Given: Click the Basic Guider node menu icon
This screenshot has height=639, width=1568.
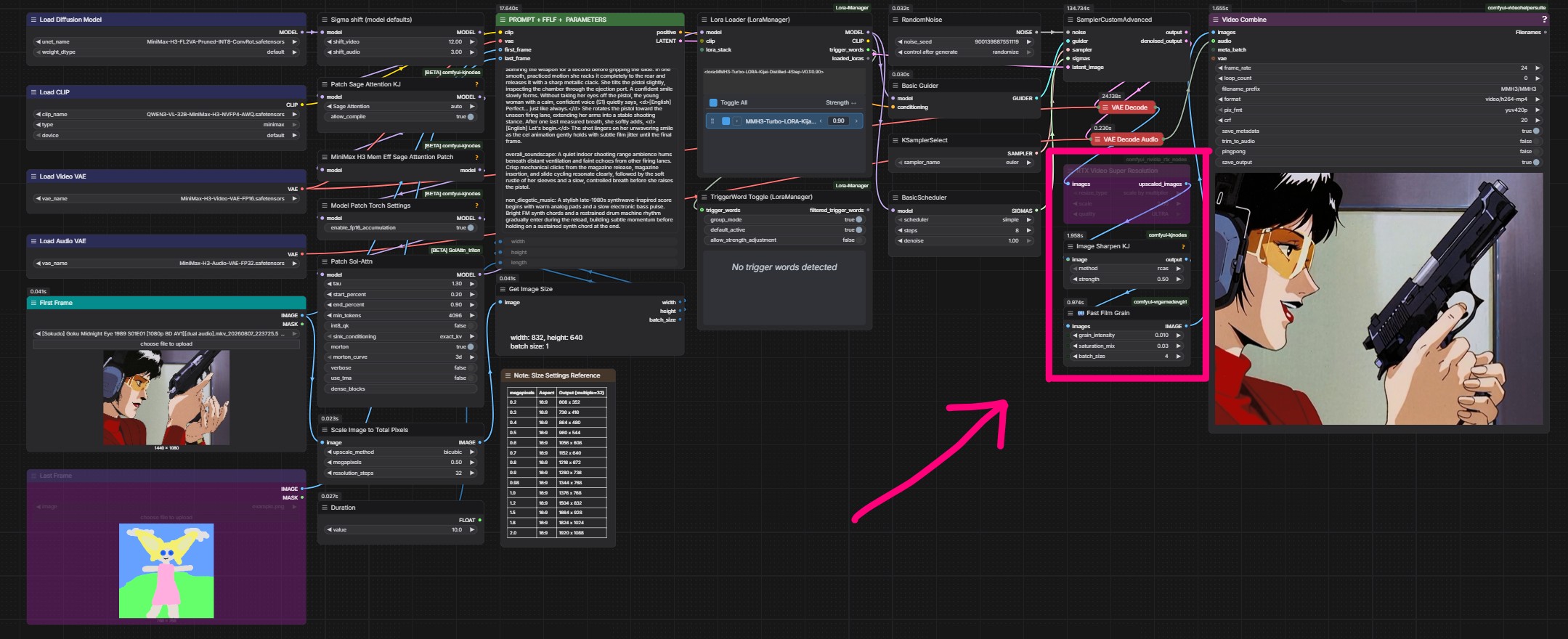Looking at the screenshot, I should tap(895, 86).
